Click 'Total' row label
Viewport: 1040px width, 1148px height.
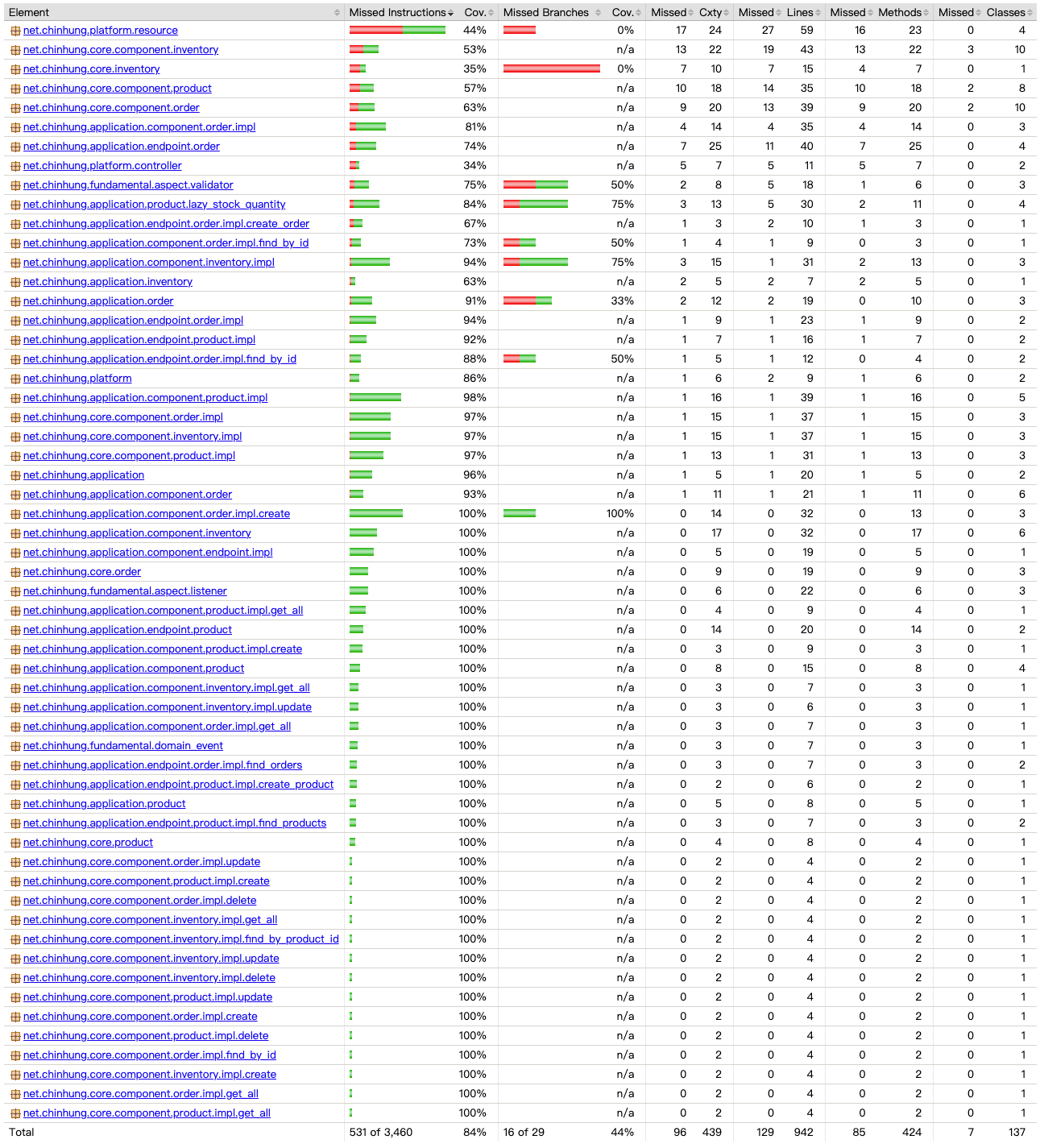coord(22,1133)
